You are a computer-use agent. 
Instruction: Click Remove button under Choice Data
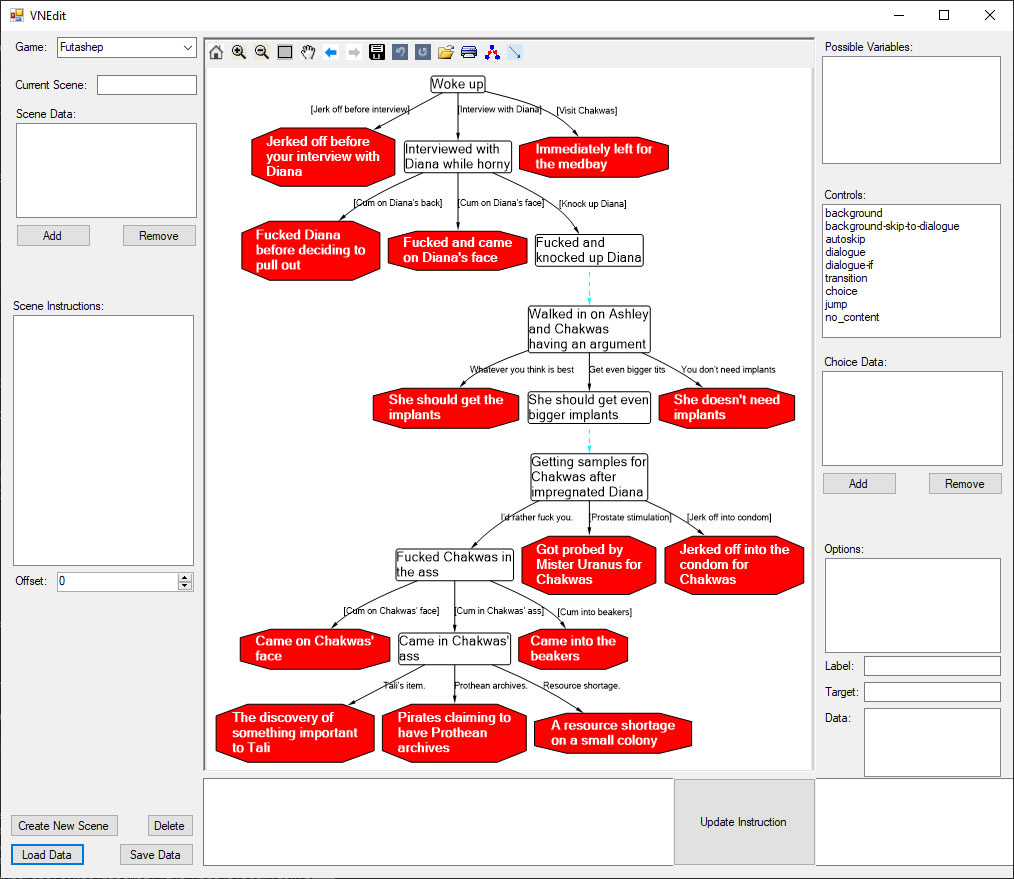[965, 483]
